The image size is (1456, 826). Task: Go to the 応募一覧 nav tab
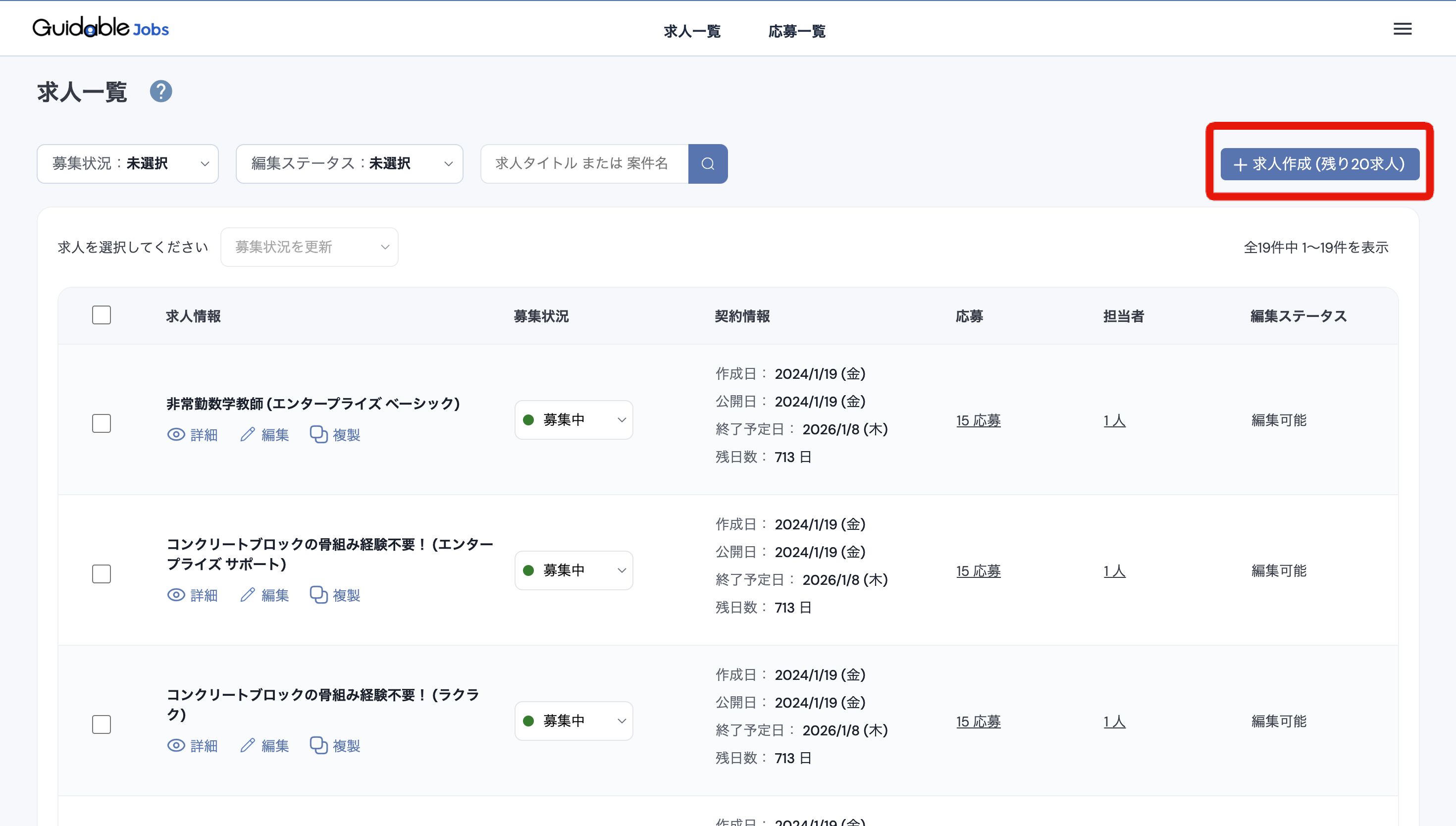(x=796, y=31)
